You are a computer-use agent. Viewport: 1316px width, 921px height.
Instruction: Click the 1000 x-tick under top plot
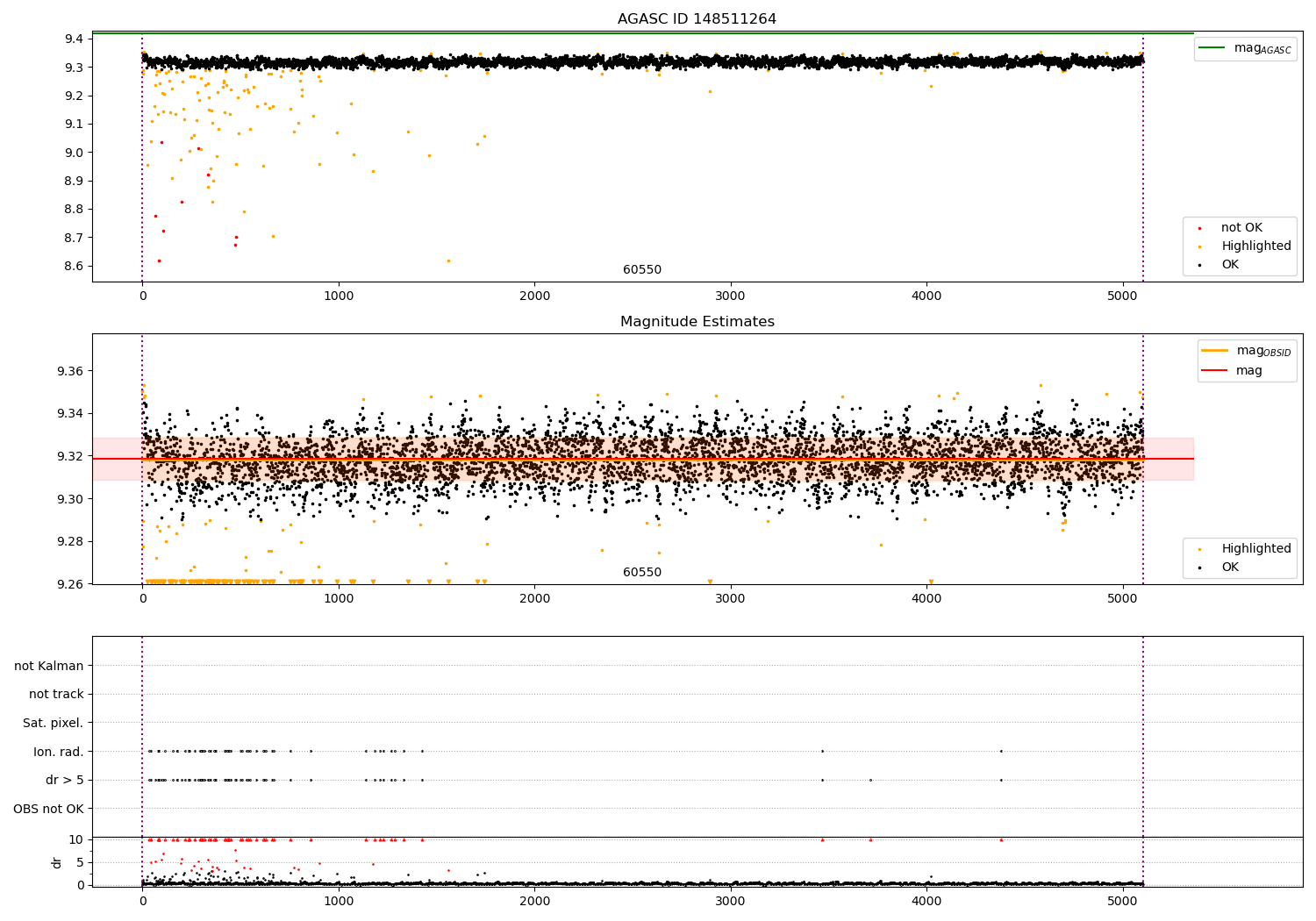click(339, 296)
